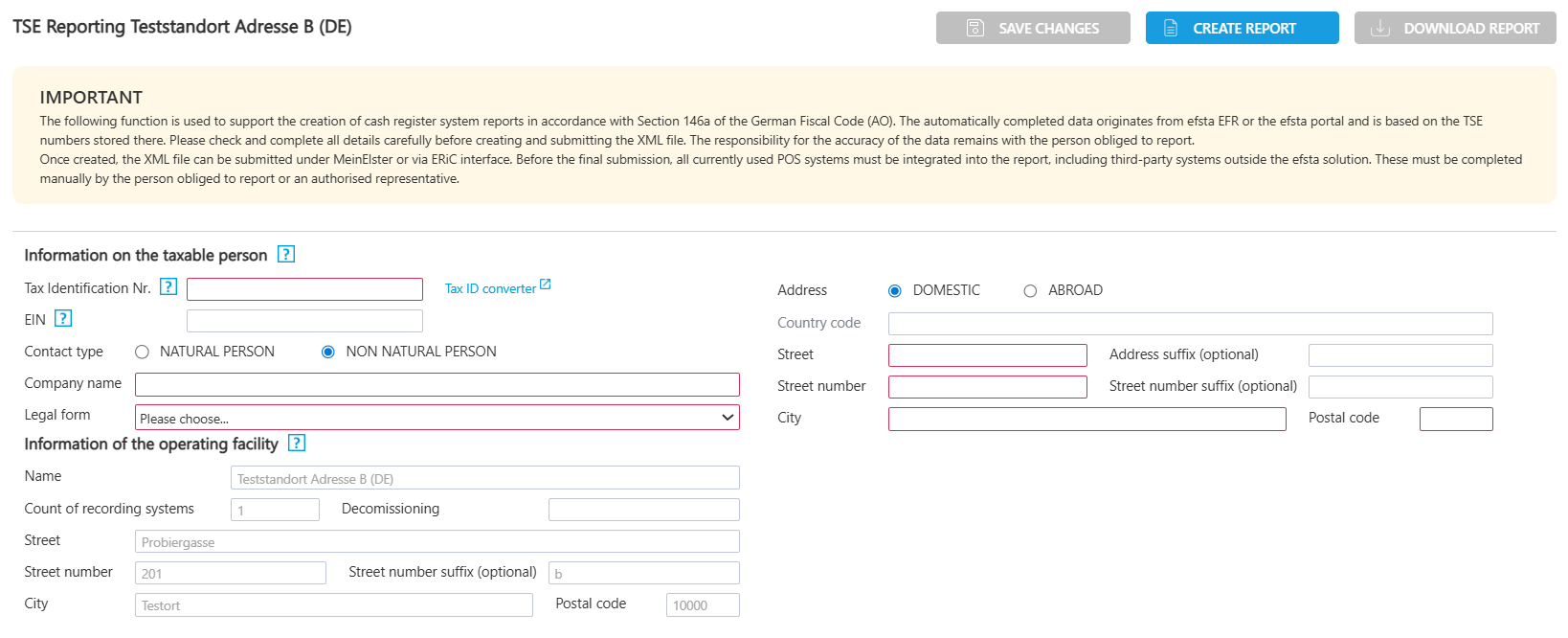Focus the taxable person Street number field

coord(988,387)
